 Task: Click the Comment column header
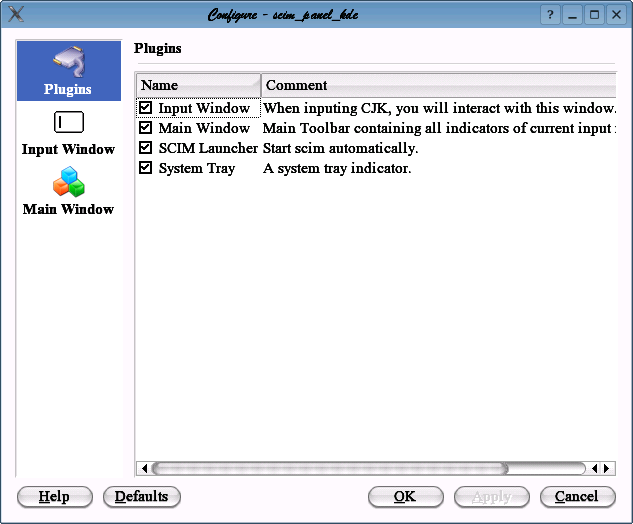pos(438,86)
